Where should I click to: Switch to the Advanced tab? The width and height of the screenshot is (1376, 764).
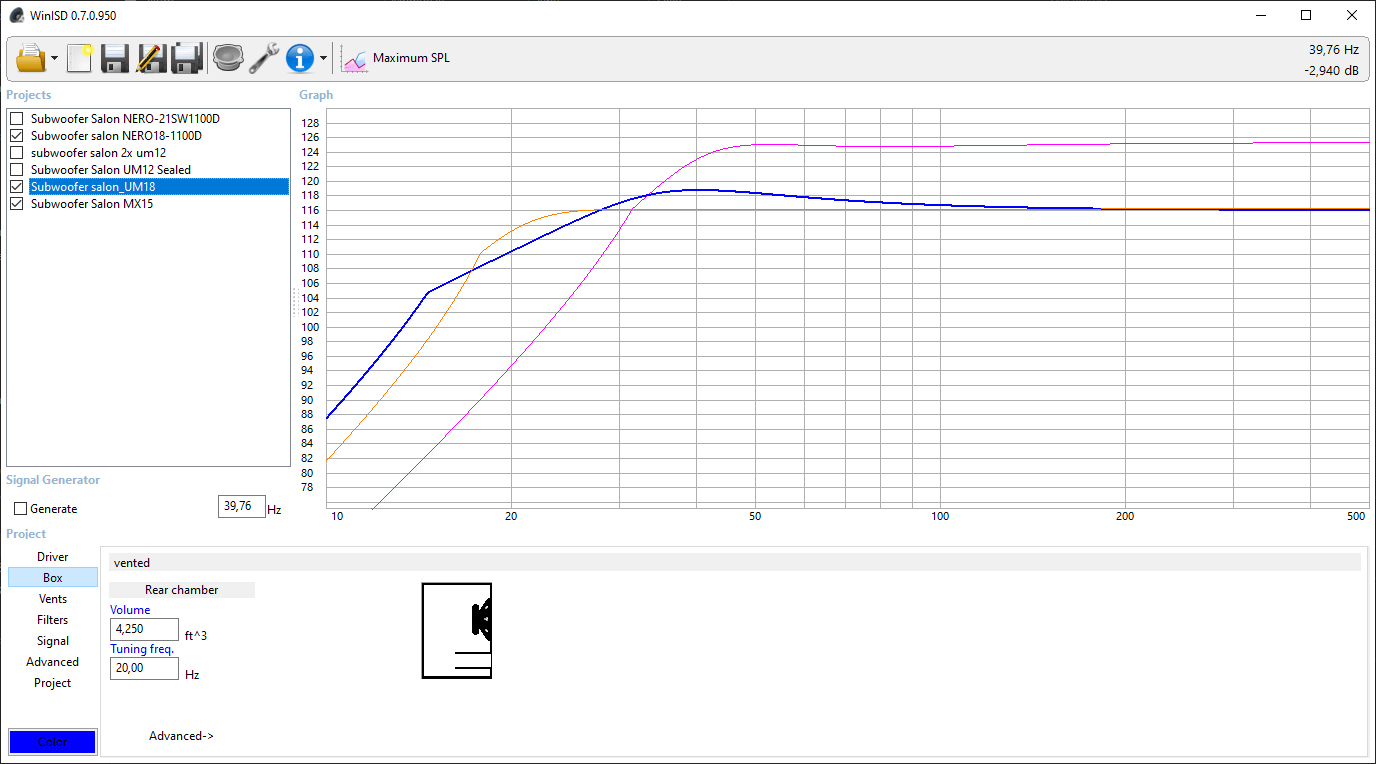tap(53, 662)
